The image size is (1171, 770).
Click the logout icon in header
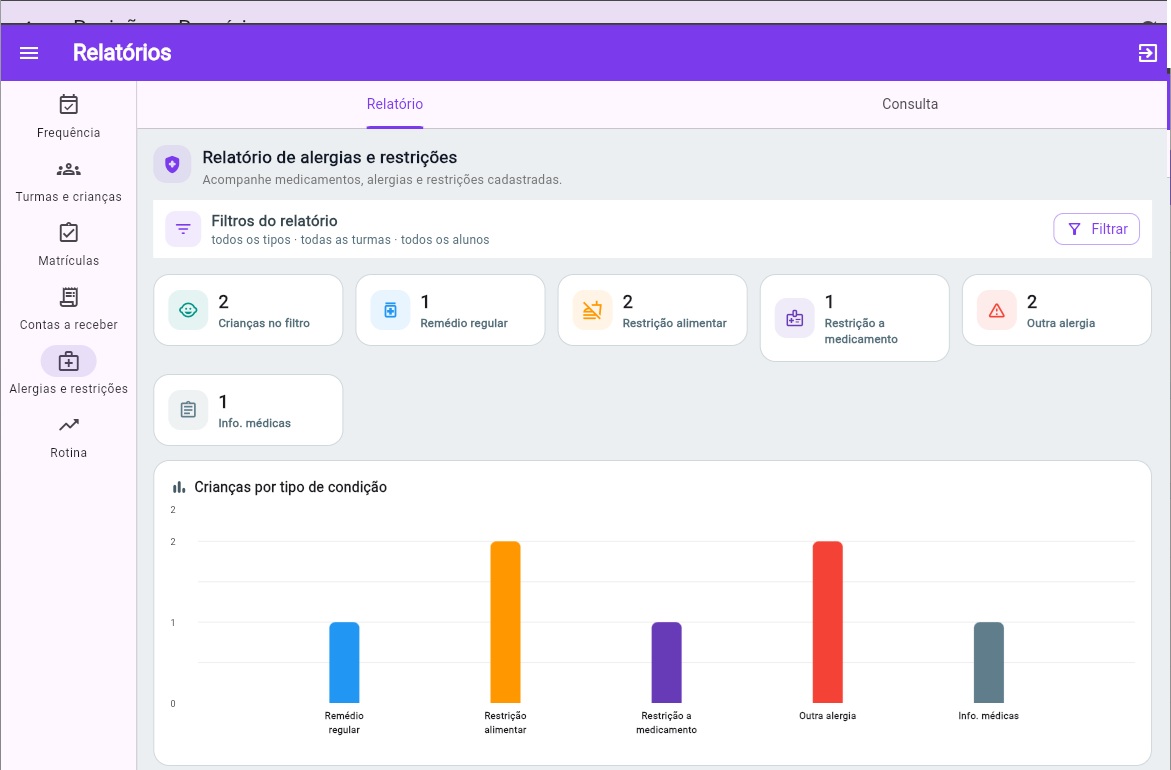point(1147,53)
